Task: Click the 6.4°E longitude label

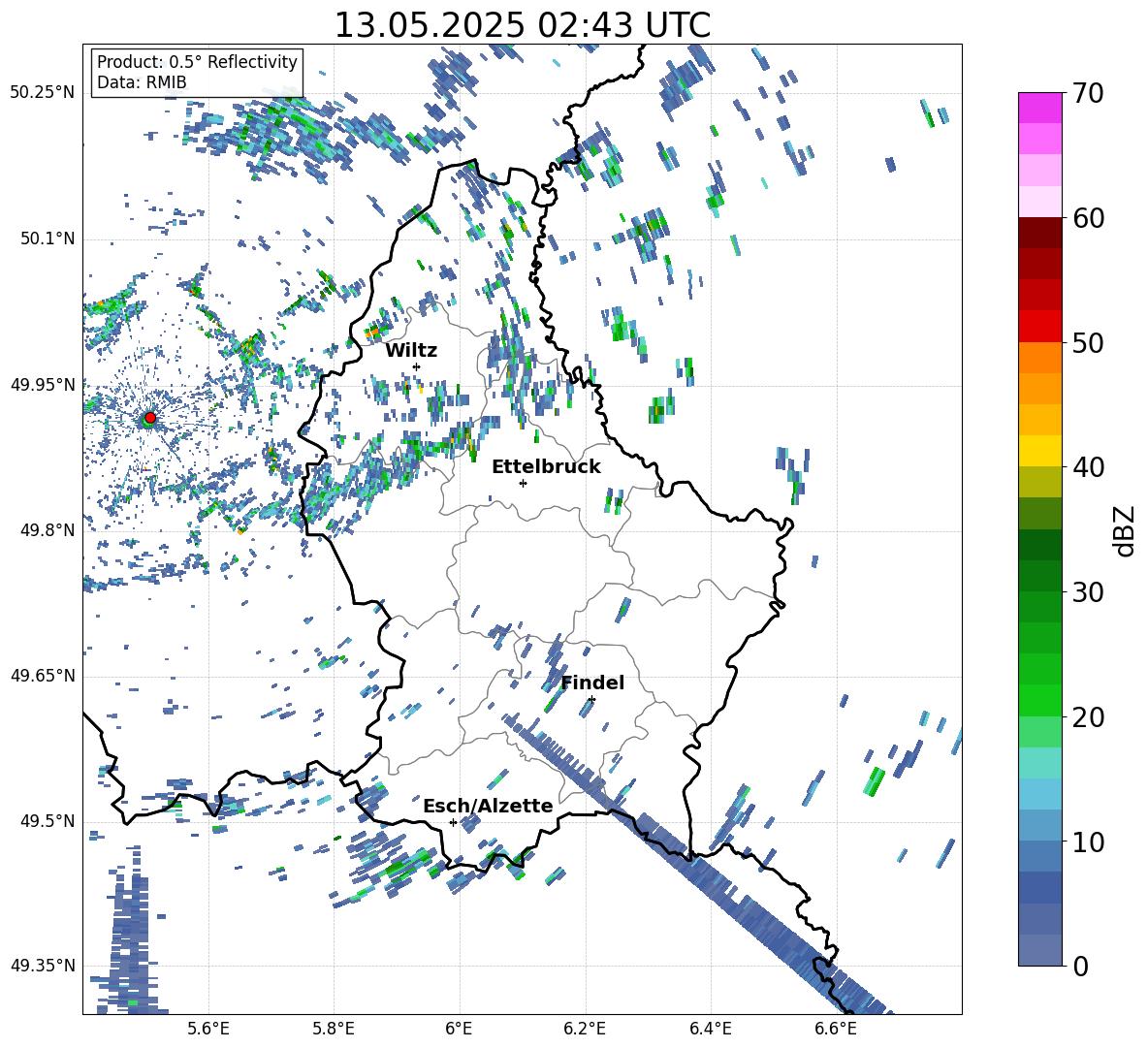Action: pos(711,1029)
